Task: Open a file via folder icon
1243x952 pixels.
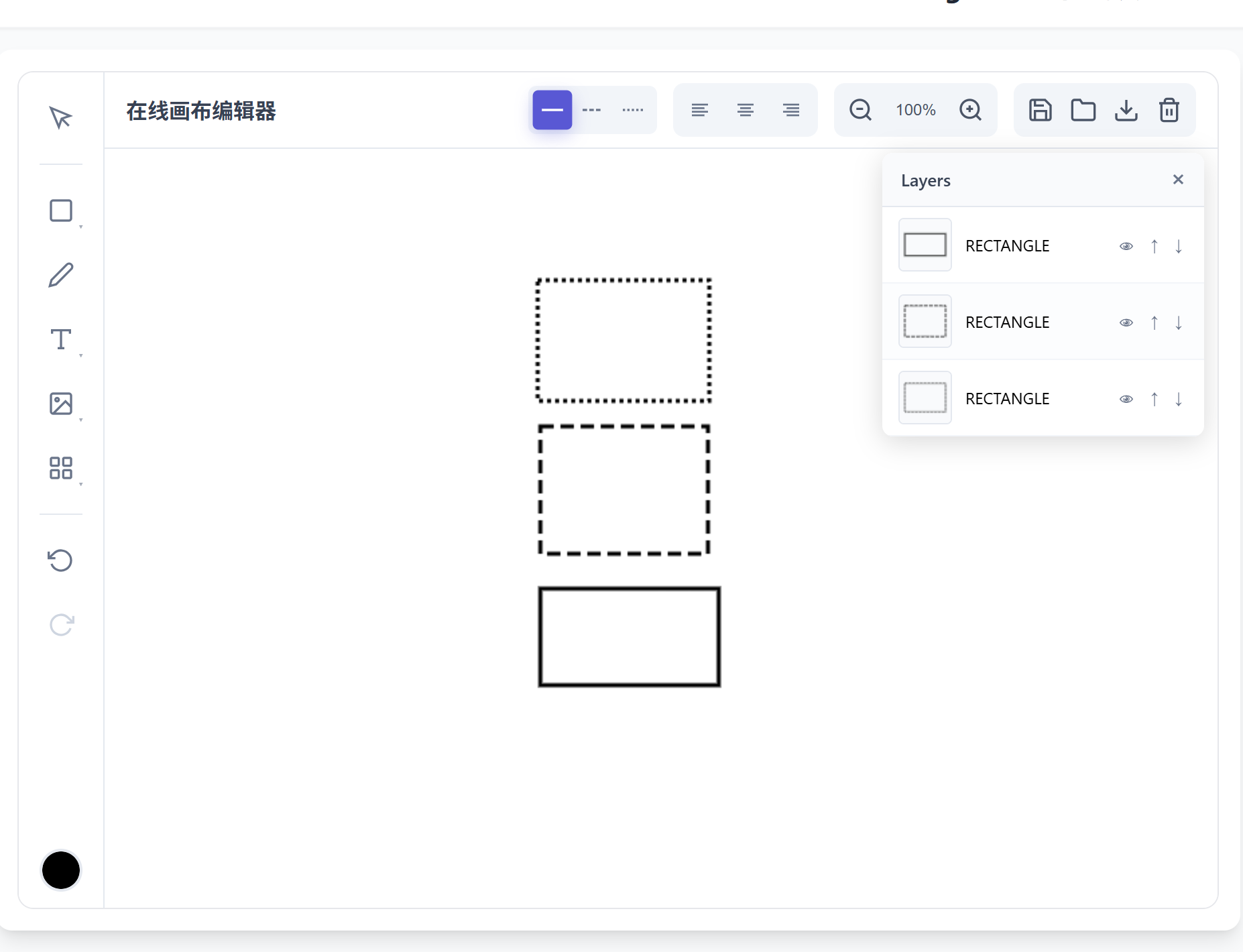Action: tap(1083, 110)
